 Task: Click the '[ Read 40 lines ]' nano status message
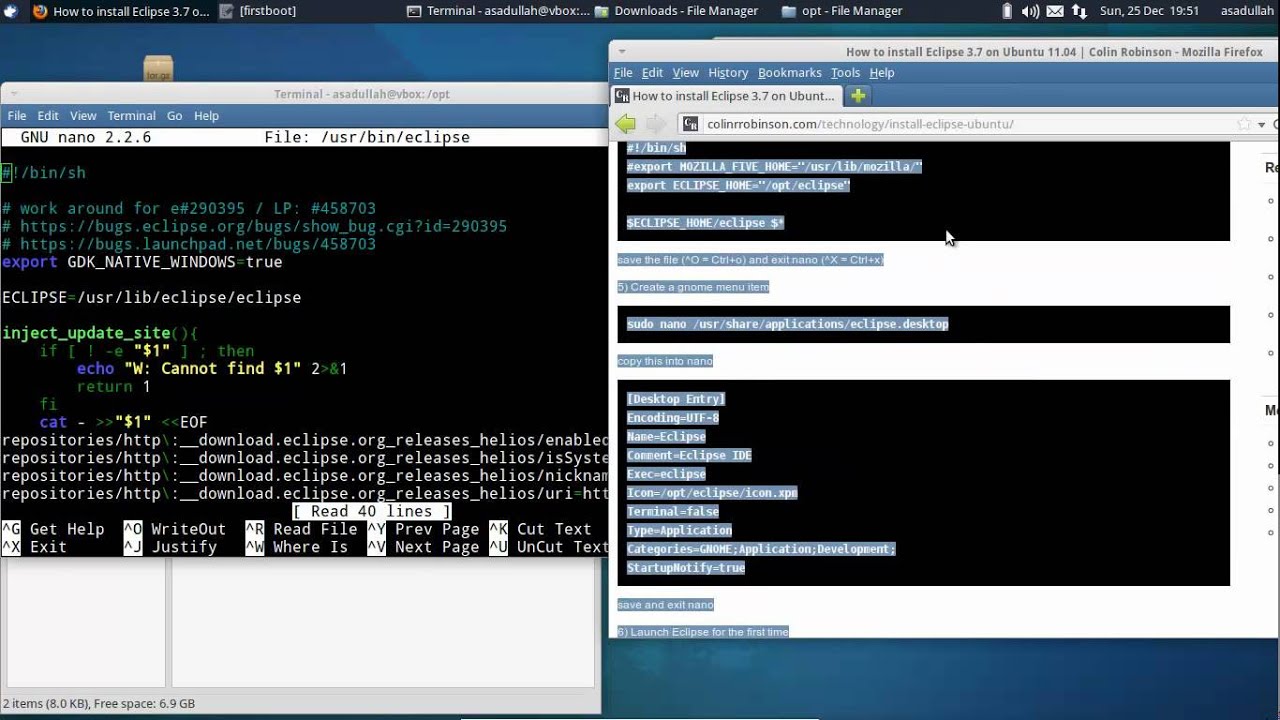(x=372, y=511)
